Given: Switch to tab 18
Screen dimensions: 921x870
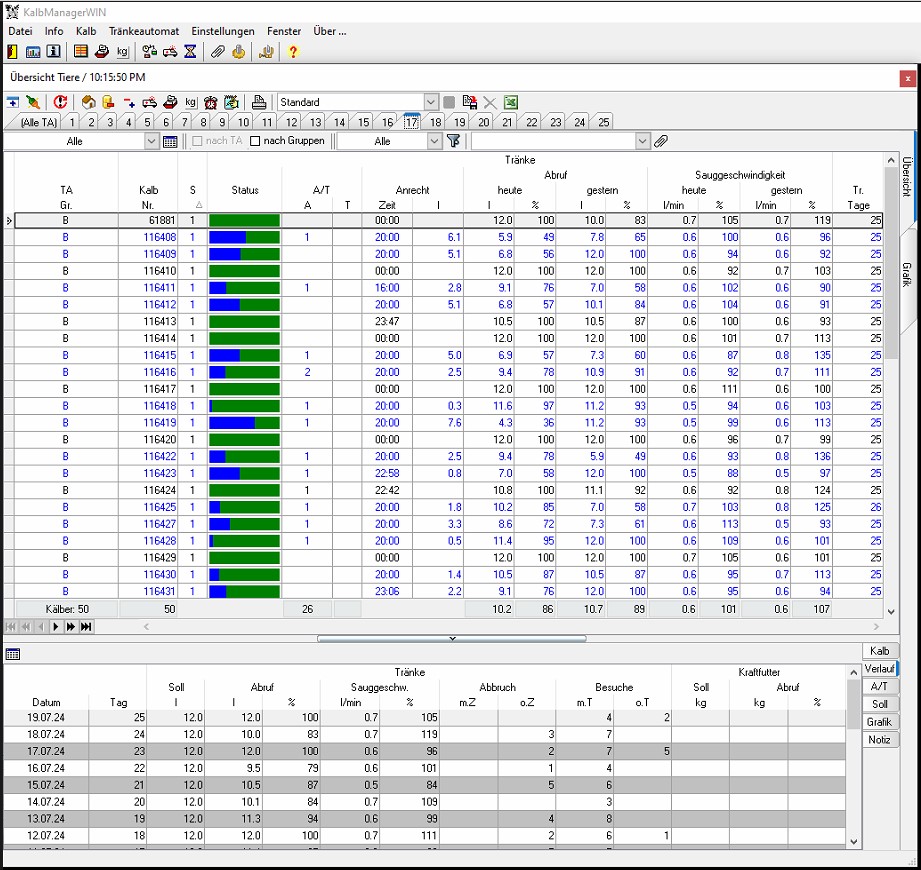Looking at the screenshot, I should point(435,122).
